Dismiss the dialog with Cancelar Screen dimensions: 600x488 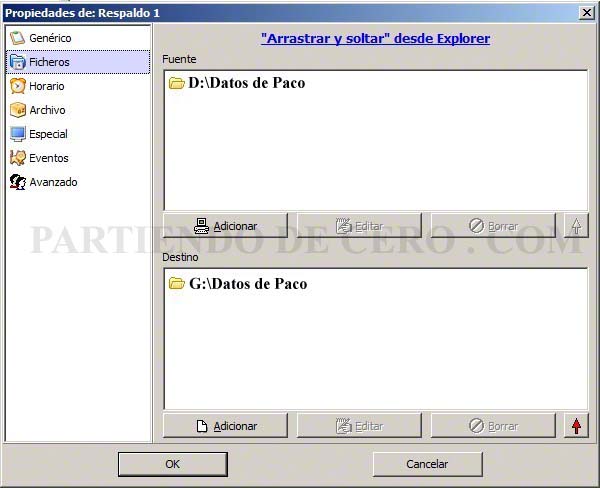(427, 464)
